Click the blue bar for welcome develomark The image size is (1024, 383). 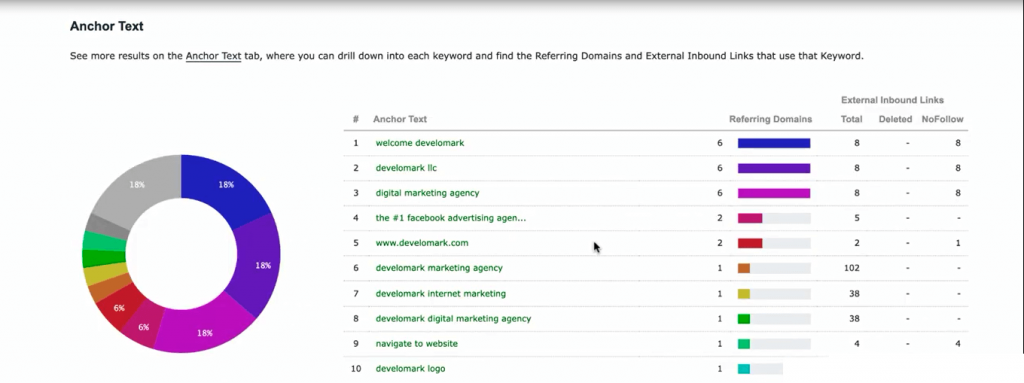point(774,143)
